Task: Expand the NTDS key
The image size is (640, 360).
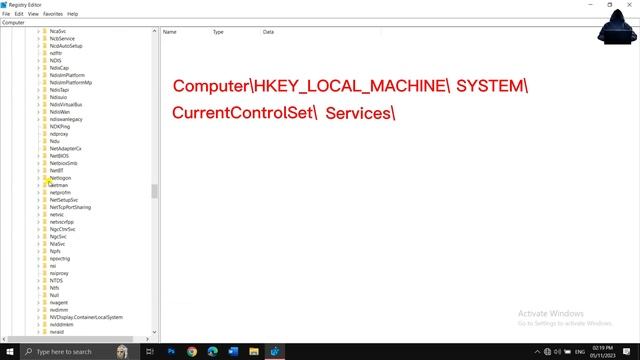Action: pos(38,280)
